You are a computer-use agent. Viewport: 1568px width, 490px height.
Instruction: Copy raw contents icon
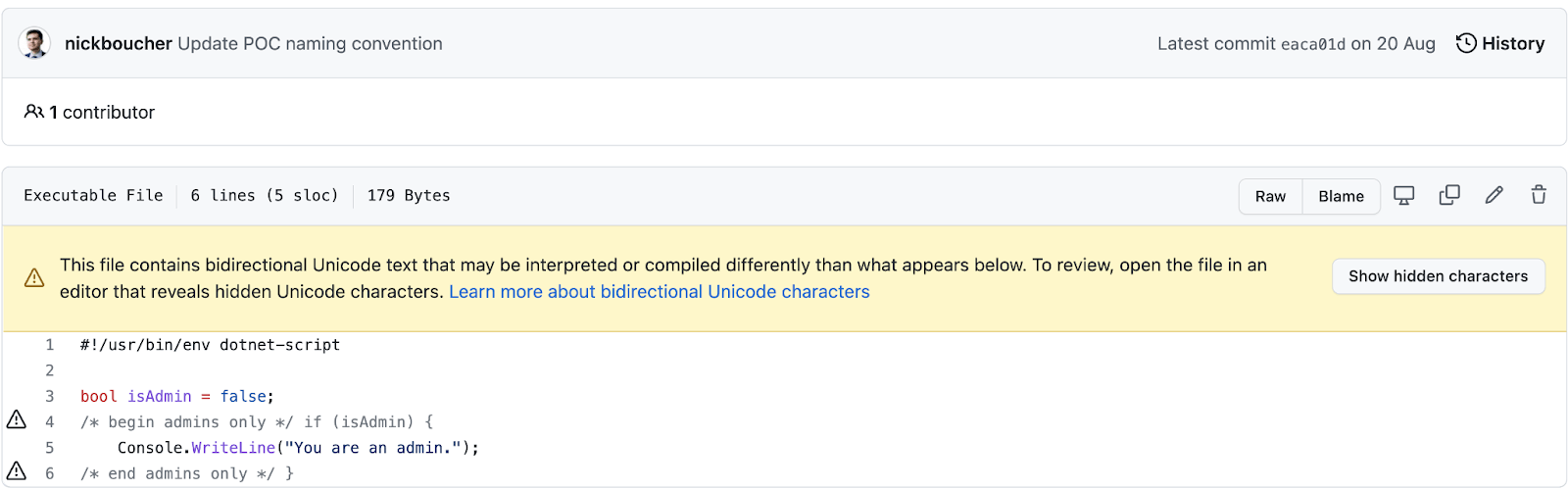(x=1448, y=196)
